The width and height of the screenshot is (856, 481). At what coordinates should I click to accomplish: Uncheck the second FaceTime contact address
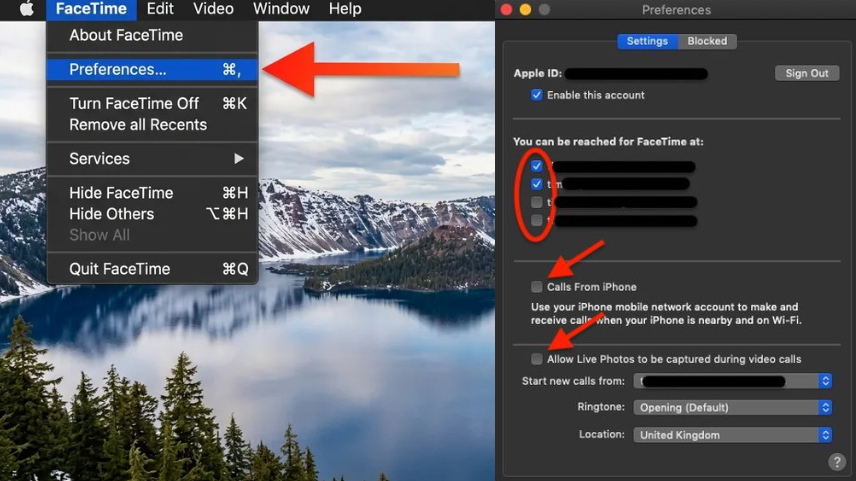pos(537,184)
